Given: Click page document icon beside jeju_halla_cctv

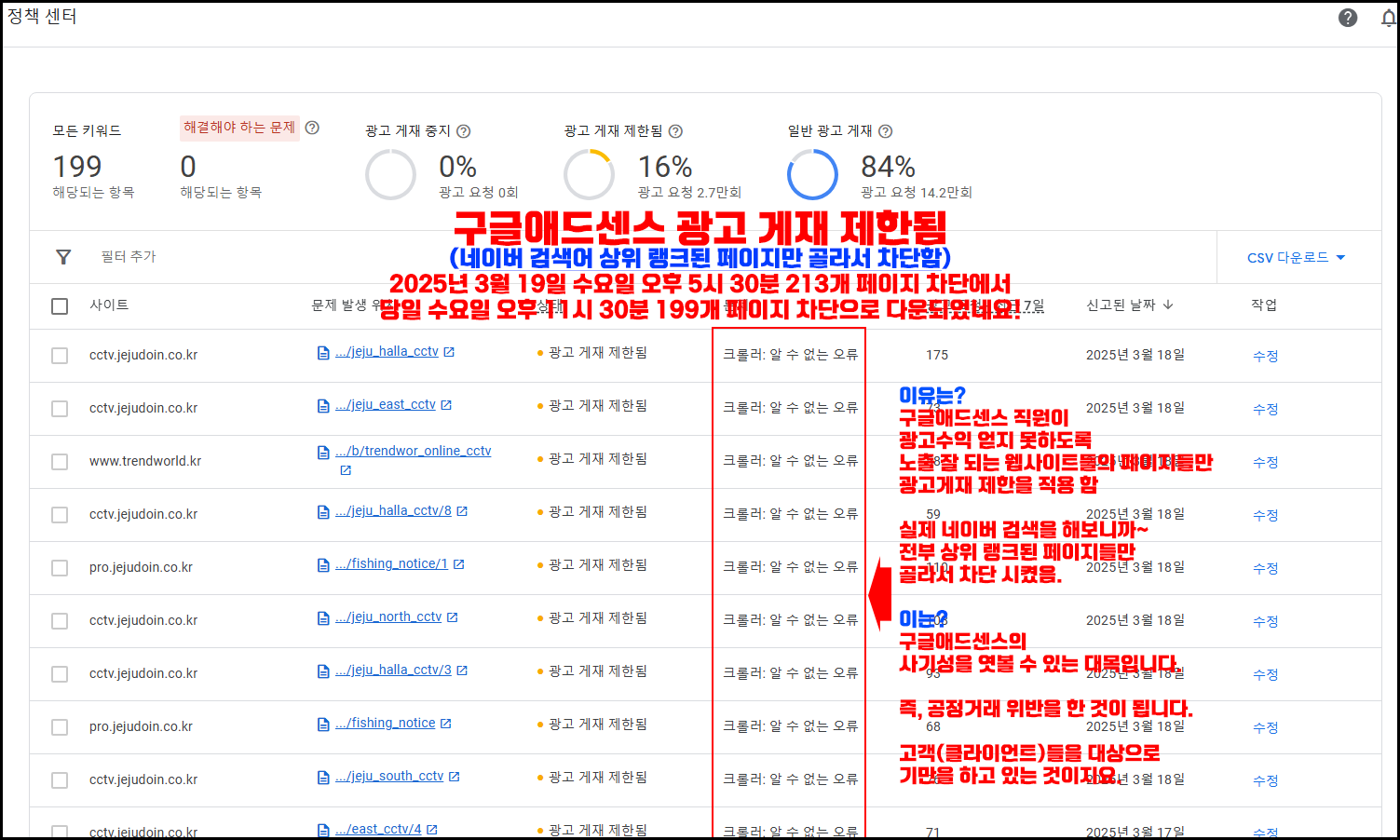Looking at the screenshot, I should click(323, 353).
